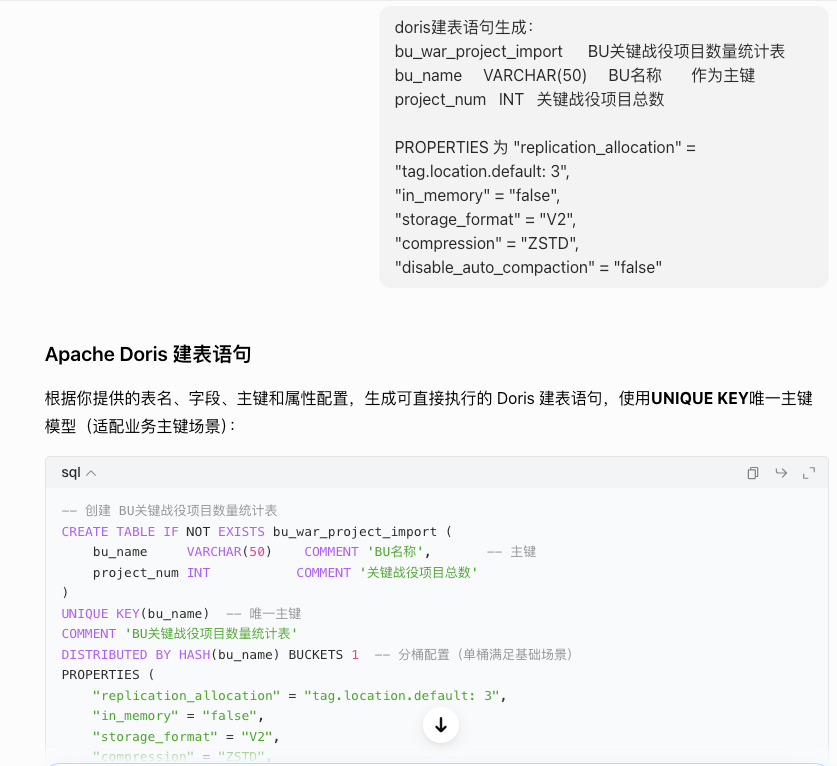Click the 'UNIQUE KEY(bu_name)' code line

coord(181,613)
